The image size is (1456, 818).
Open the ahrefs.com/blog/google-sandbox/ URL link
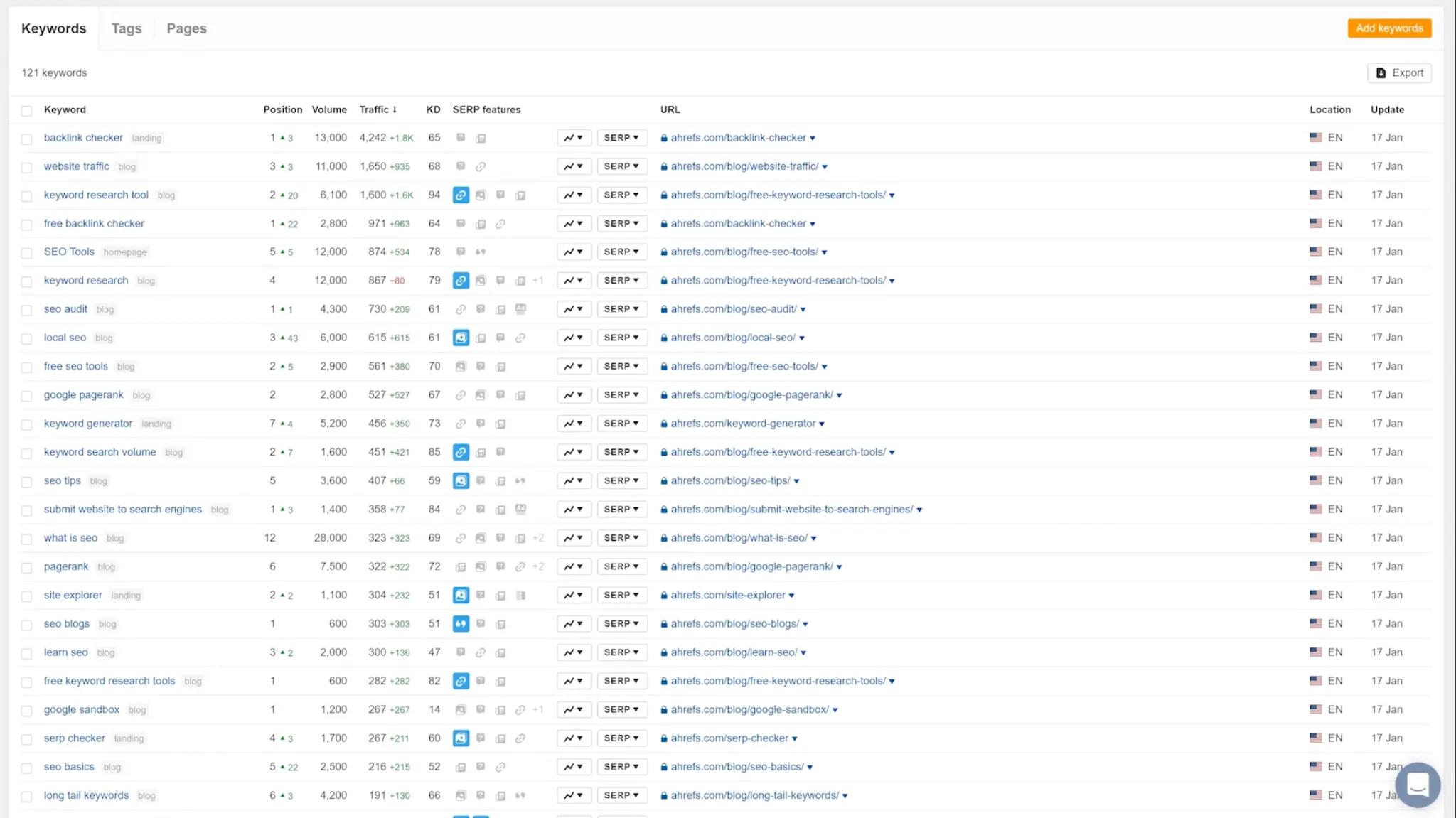749,709
